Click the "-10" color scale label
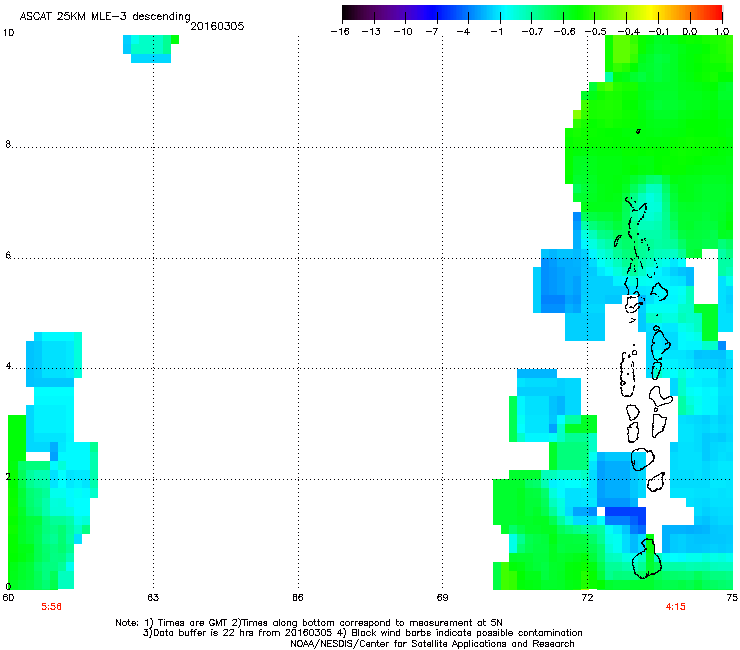 click(403, 32)
